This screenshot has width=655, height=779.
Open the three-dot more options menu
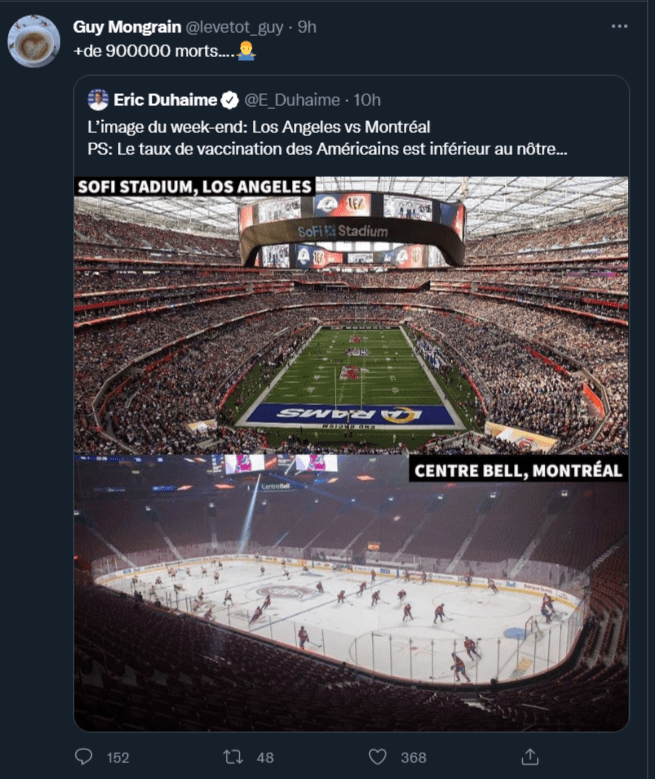click(620, 26)
